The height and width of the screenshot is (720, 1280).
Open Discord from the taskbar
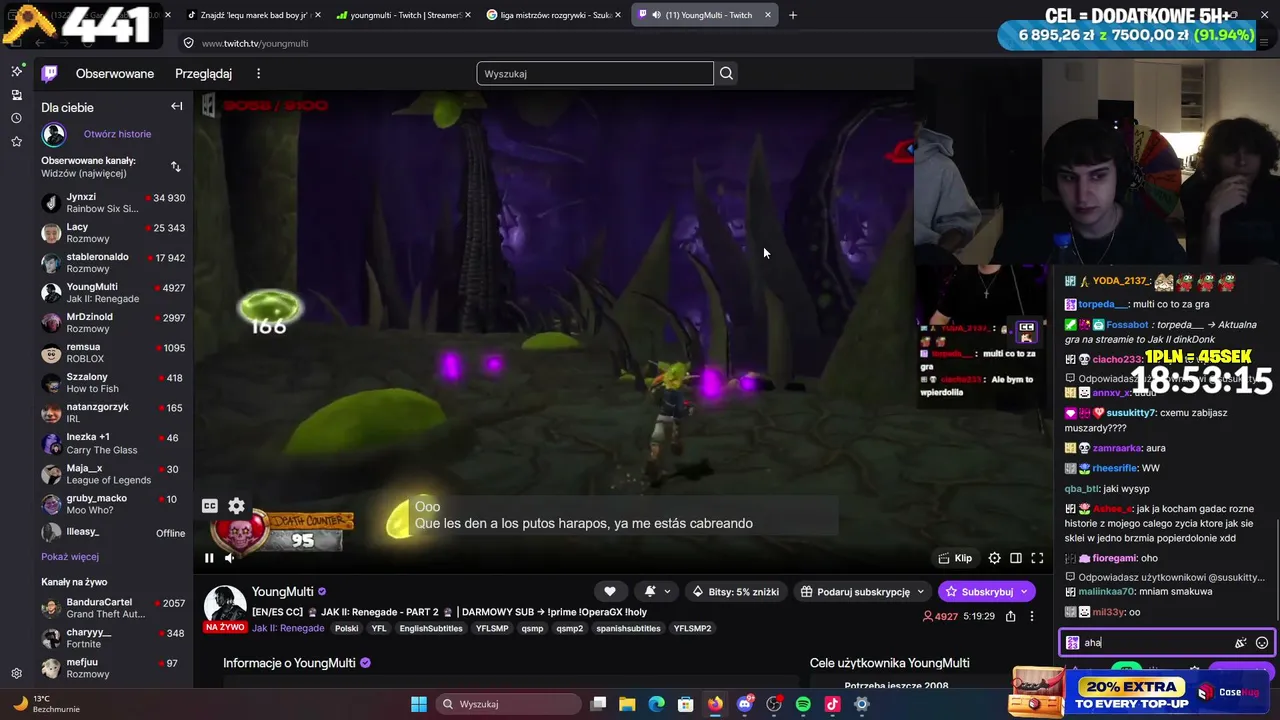click(745, 704)
